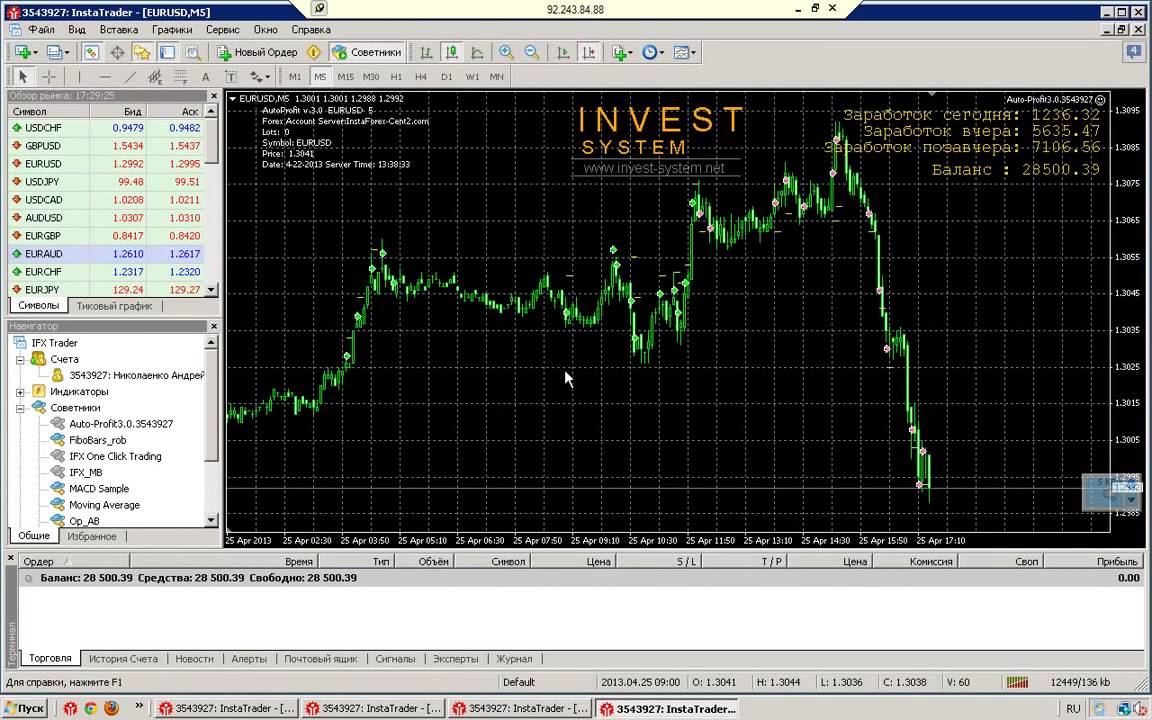Collapse the Счета tree node
1152x720 pixels.
click(x=21, y=359)
